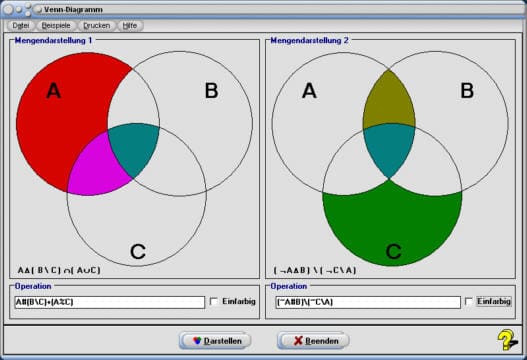Click the teal center region in right diagram
Screen dimensions: 527x360
point(389,148)
